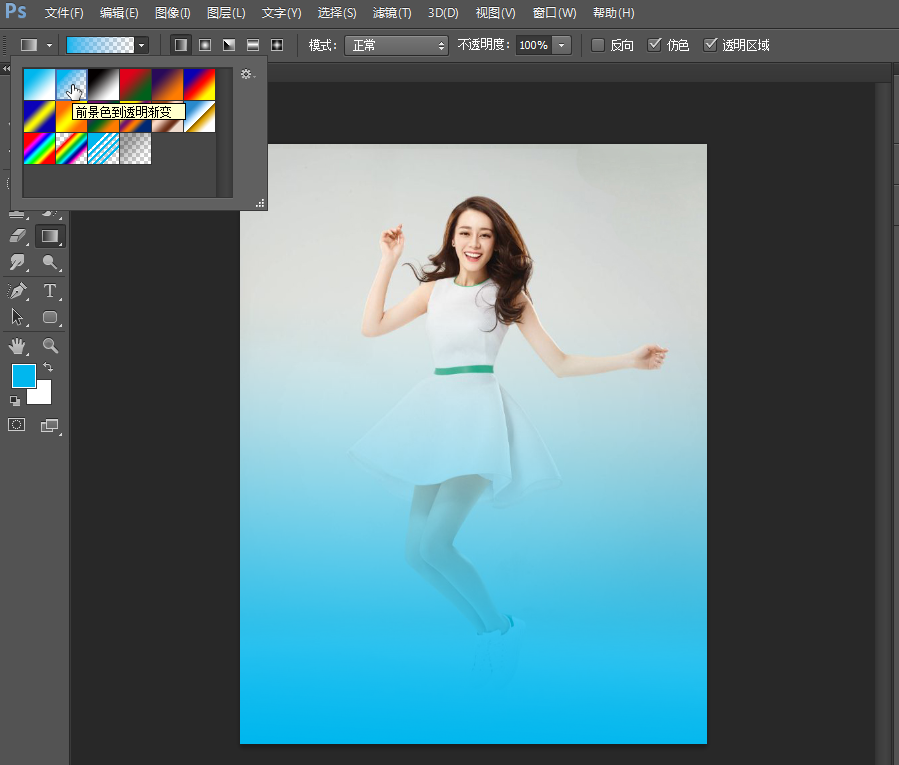This screenshot has height=765, width=899.
Task: Choose the diamond gradient style icon
Action: point(277,45)
